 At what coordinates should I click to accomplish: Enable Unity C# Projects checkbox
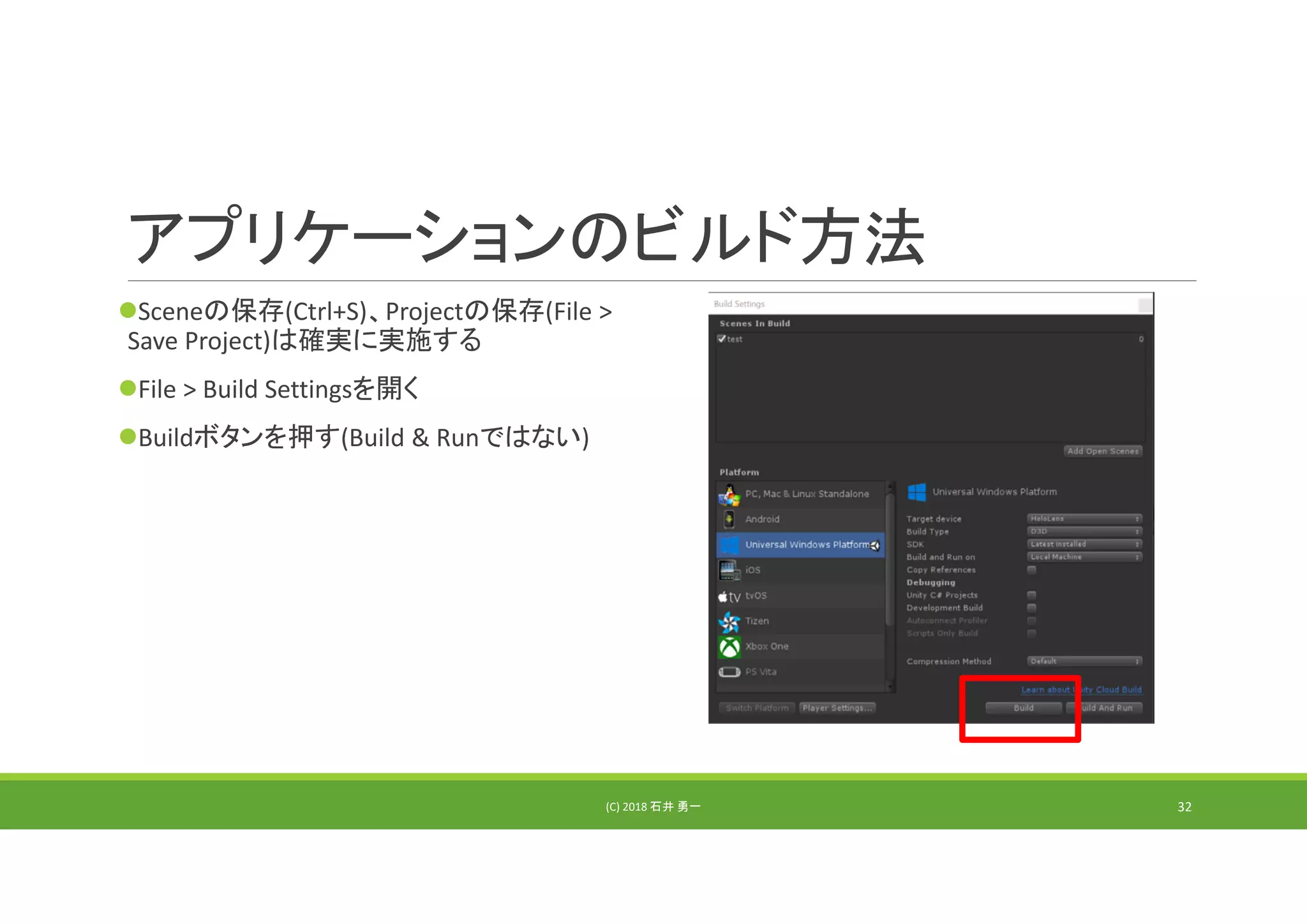(1031, 595)
